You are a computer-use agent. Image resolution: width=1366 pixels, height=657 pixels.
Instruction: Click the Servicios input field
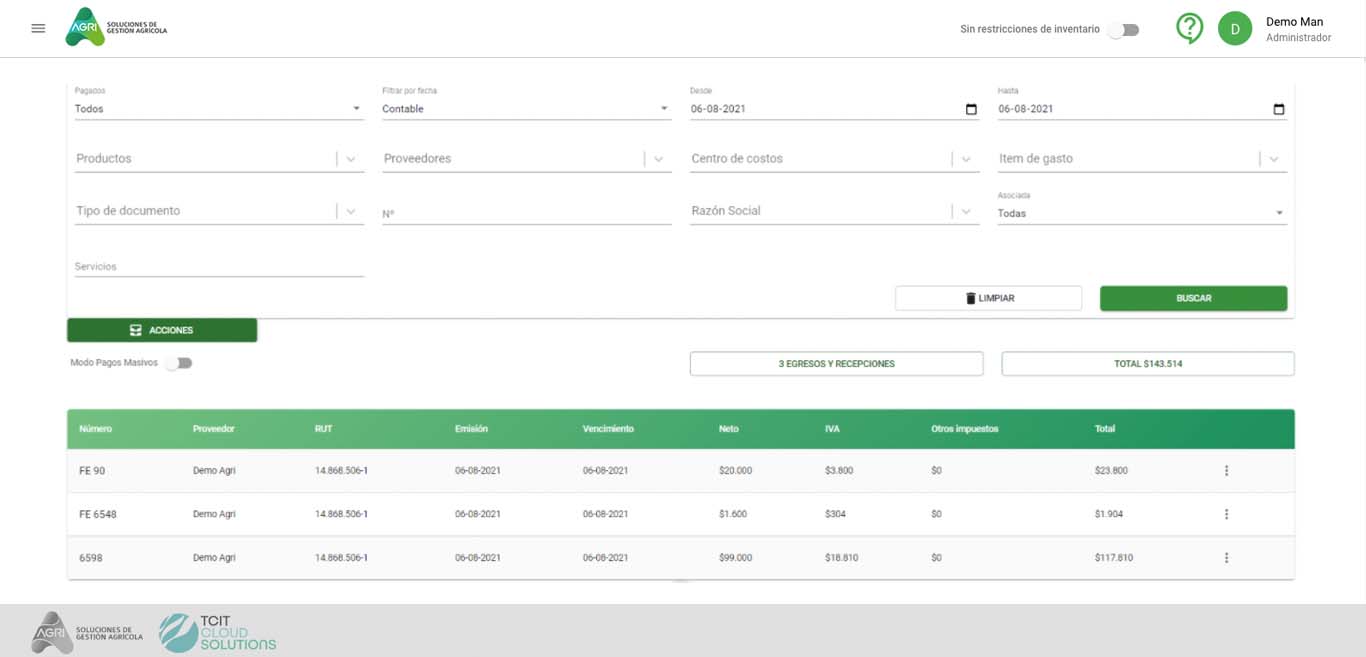click(x=218, y=267)
